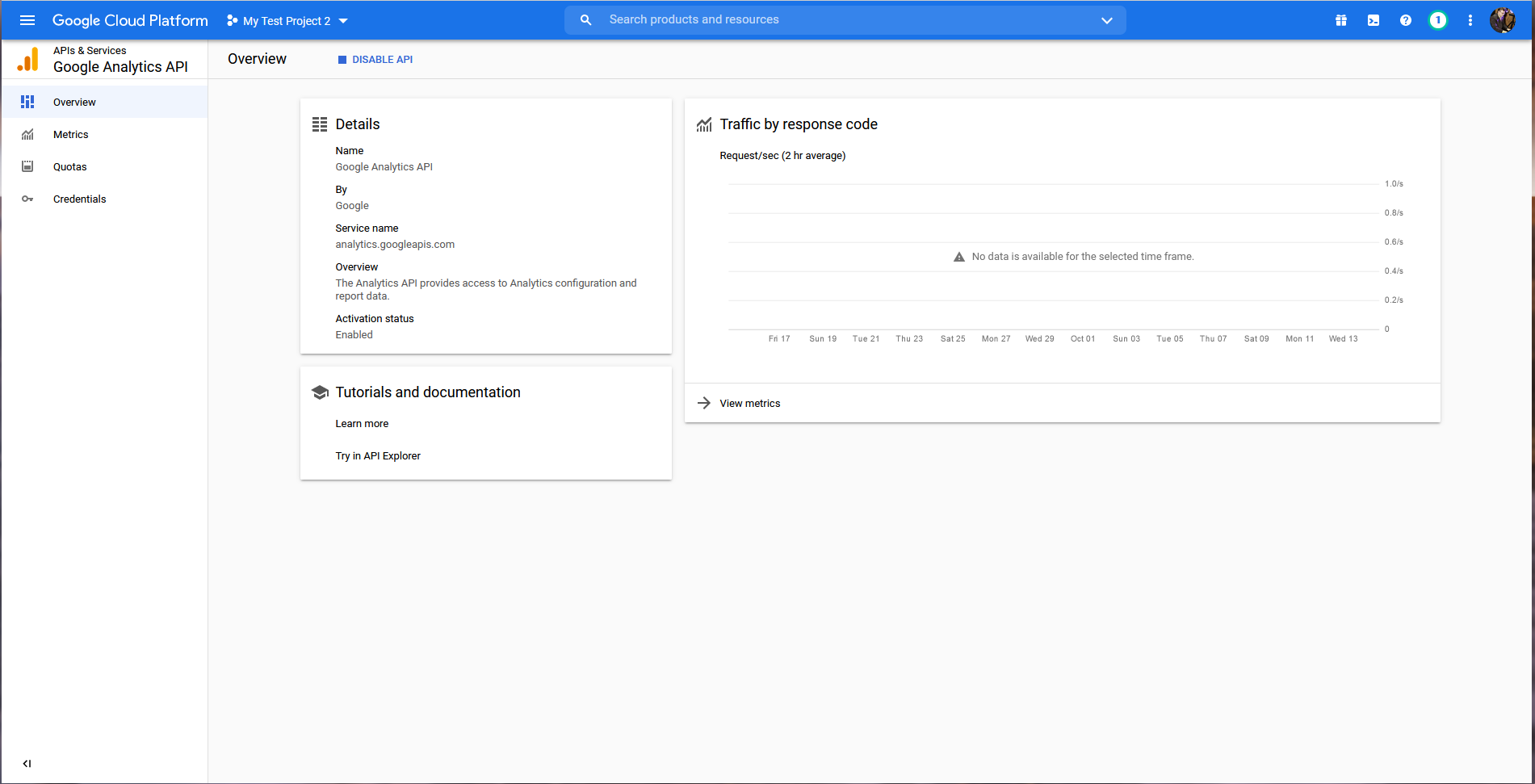Image resolution: width=1535 pixels, height=784 pixels.
Task: Activate Cloud Shell terminal icon
Action: (1374, 20)
